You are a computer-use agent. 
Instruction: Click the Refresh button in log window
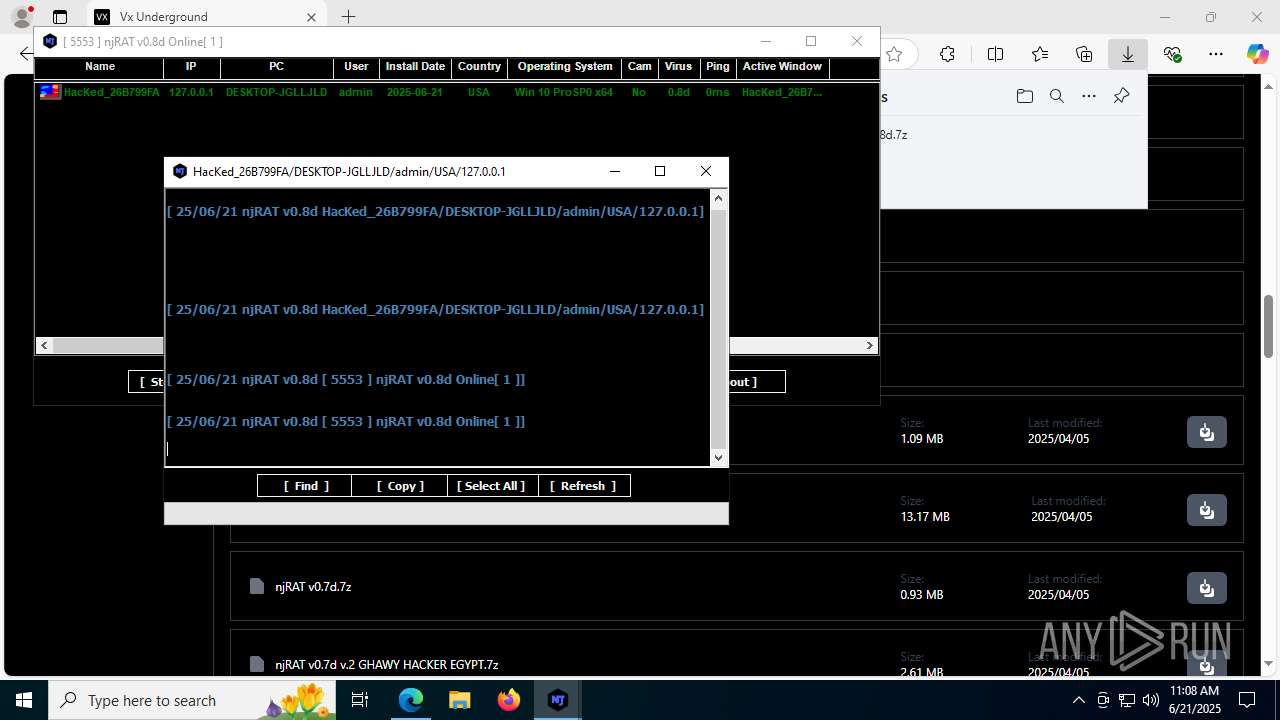tap(583, 486)
